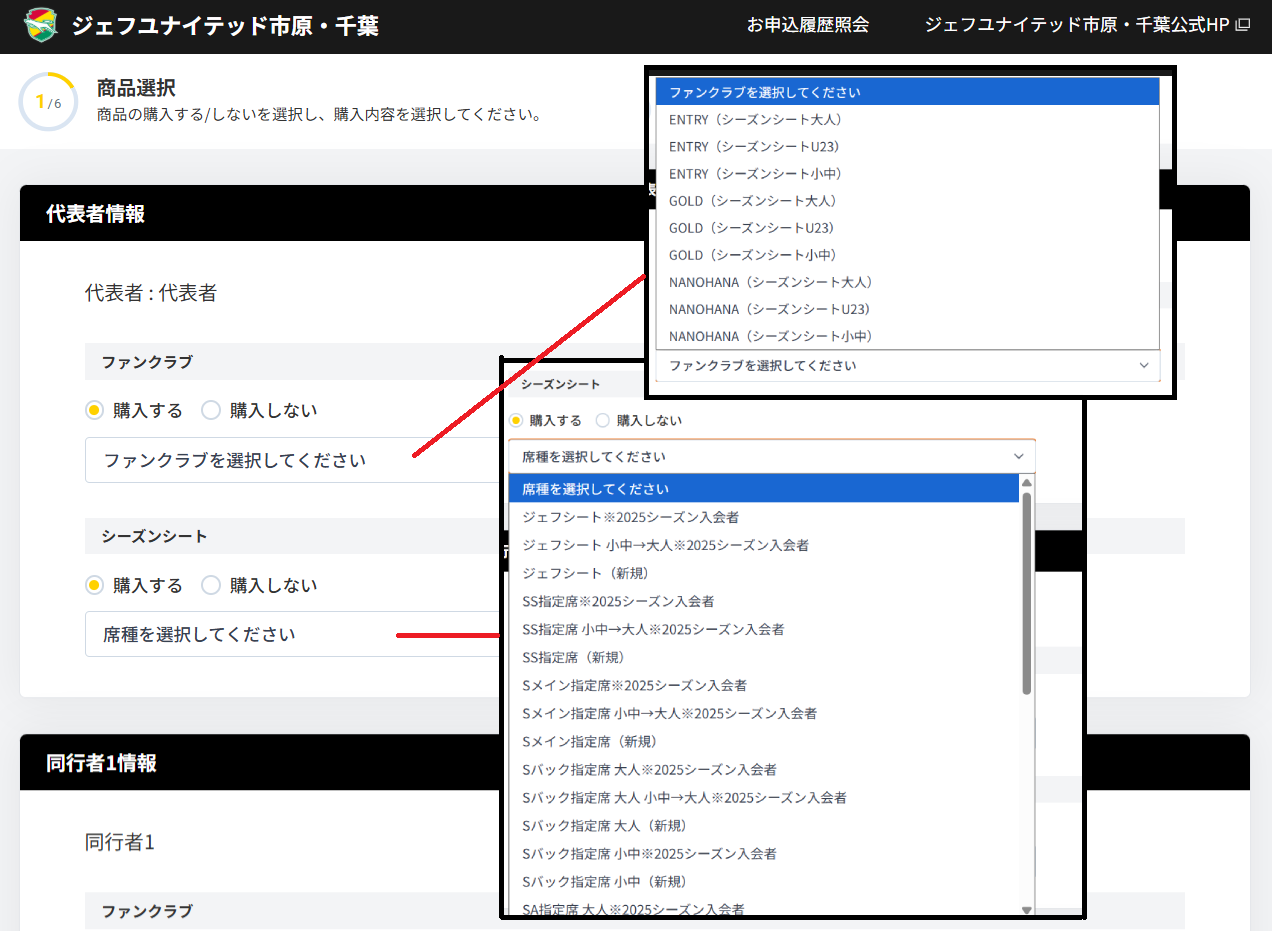Viewport: 1273px width, 931px height.
Task: Choose ENTRY（シーズンシート大人） option
Action: pyautogui.click(x=908, y=119)
